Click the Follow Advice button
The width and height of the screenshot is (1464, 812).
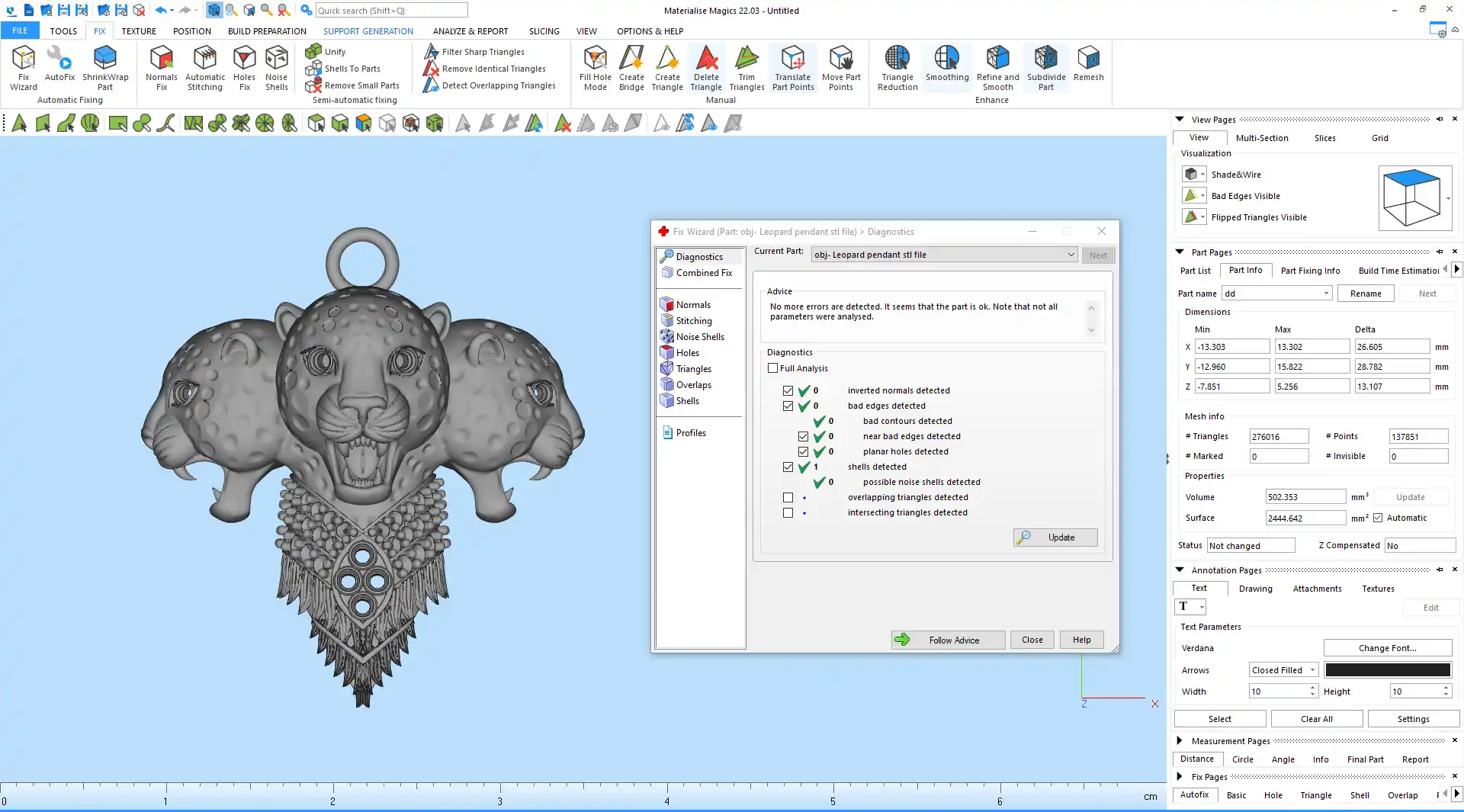tap(948, 640)
